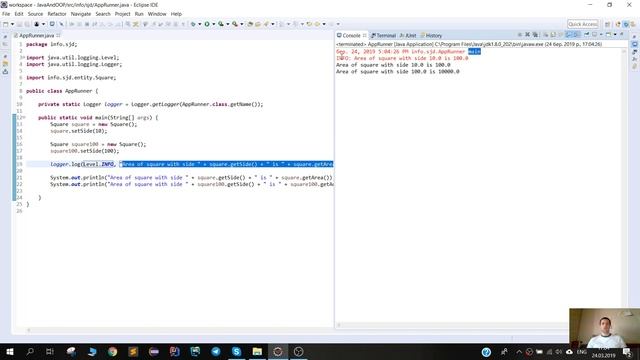640x360 pixels.
Task: Open the File menu
Action: (x=6, y=14)
